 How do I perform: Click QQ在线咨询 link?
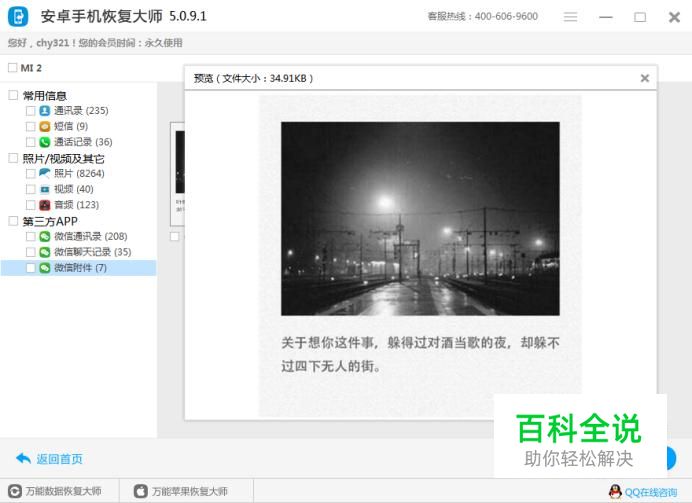pos(651,492)
